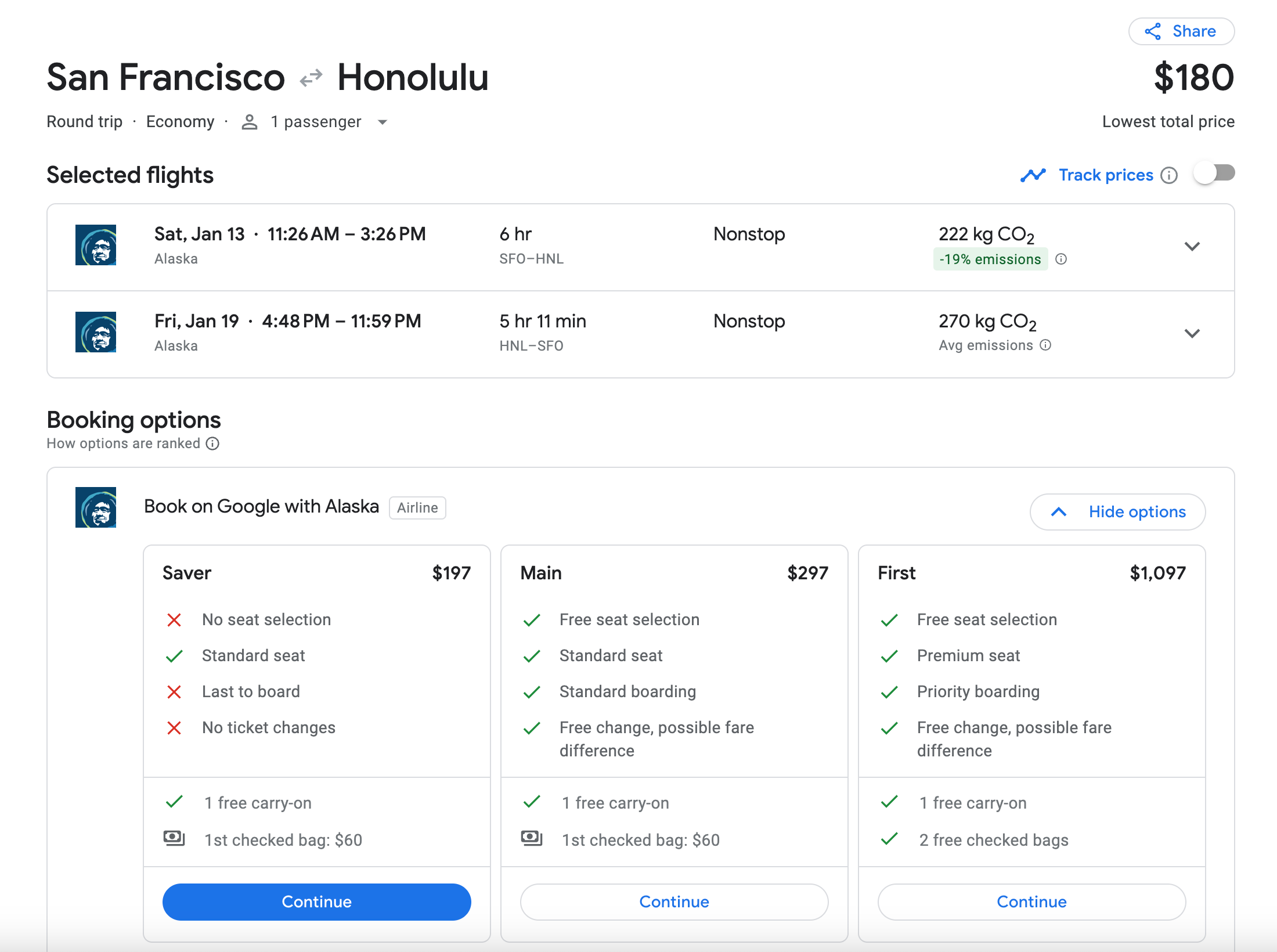
Task: Click Alaska logo on Jan 13 flight
Action: (96, 245)
